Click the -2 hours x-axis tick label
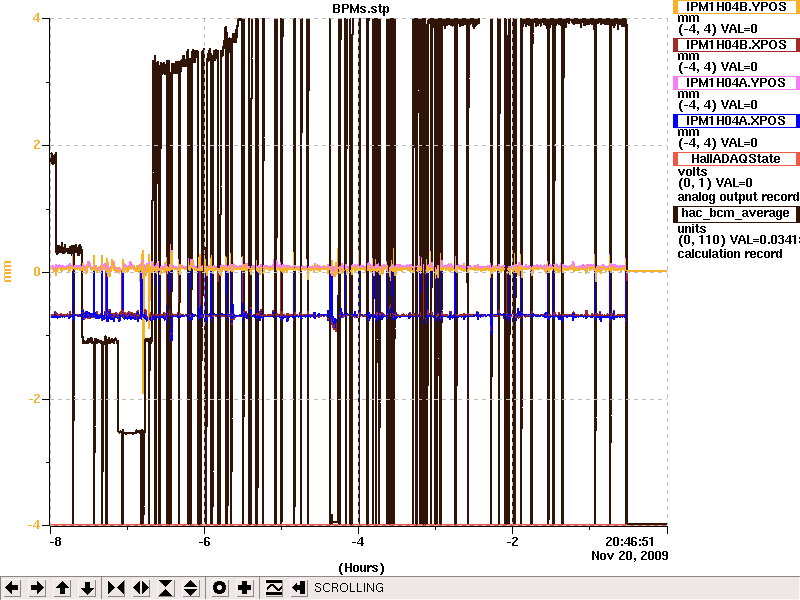800x600 pixels. [x=512, y=542]
